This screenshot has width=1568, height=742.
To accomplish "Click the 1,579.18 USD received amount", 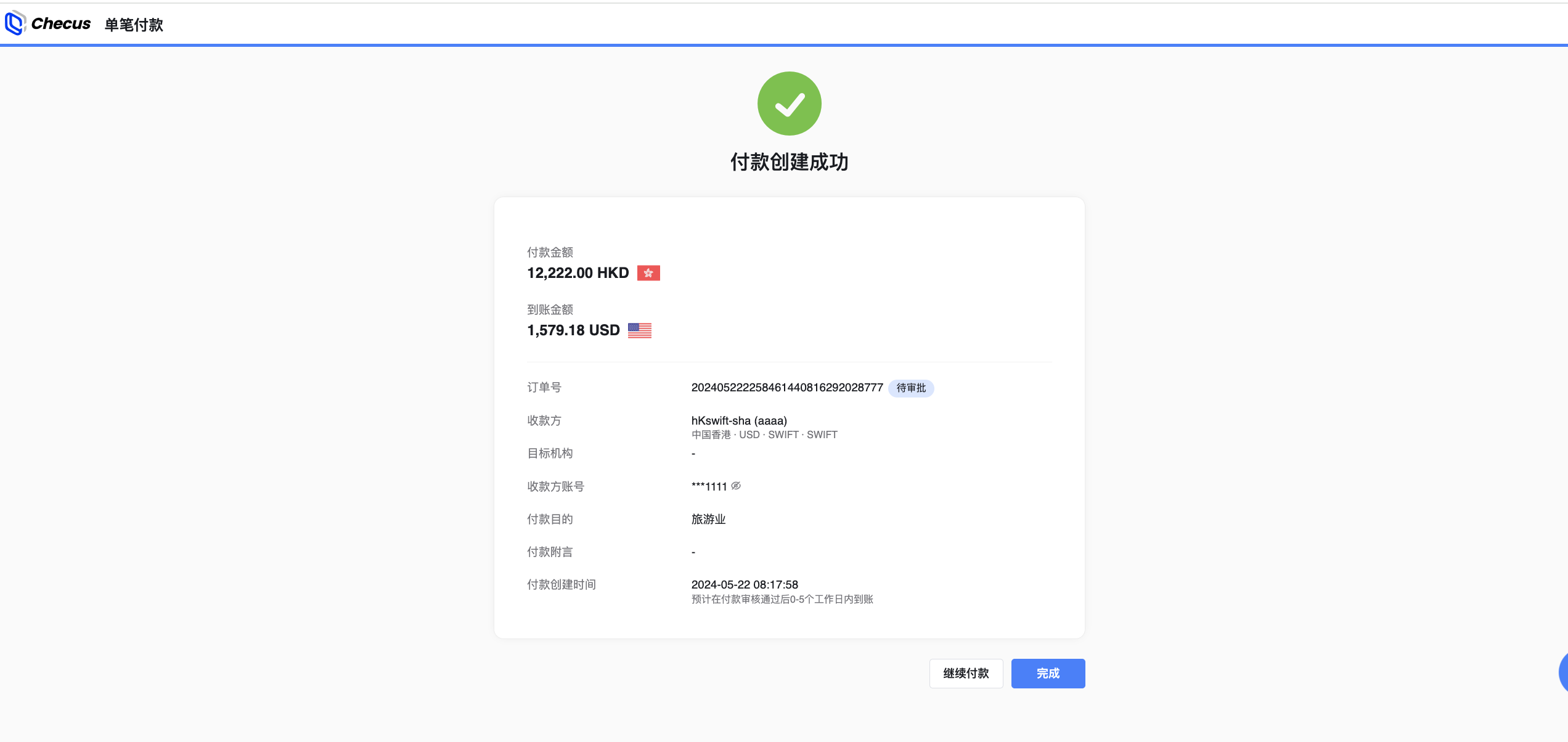I will [573, 330].
